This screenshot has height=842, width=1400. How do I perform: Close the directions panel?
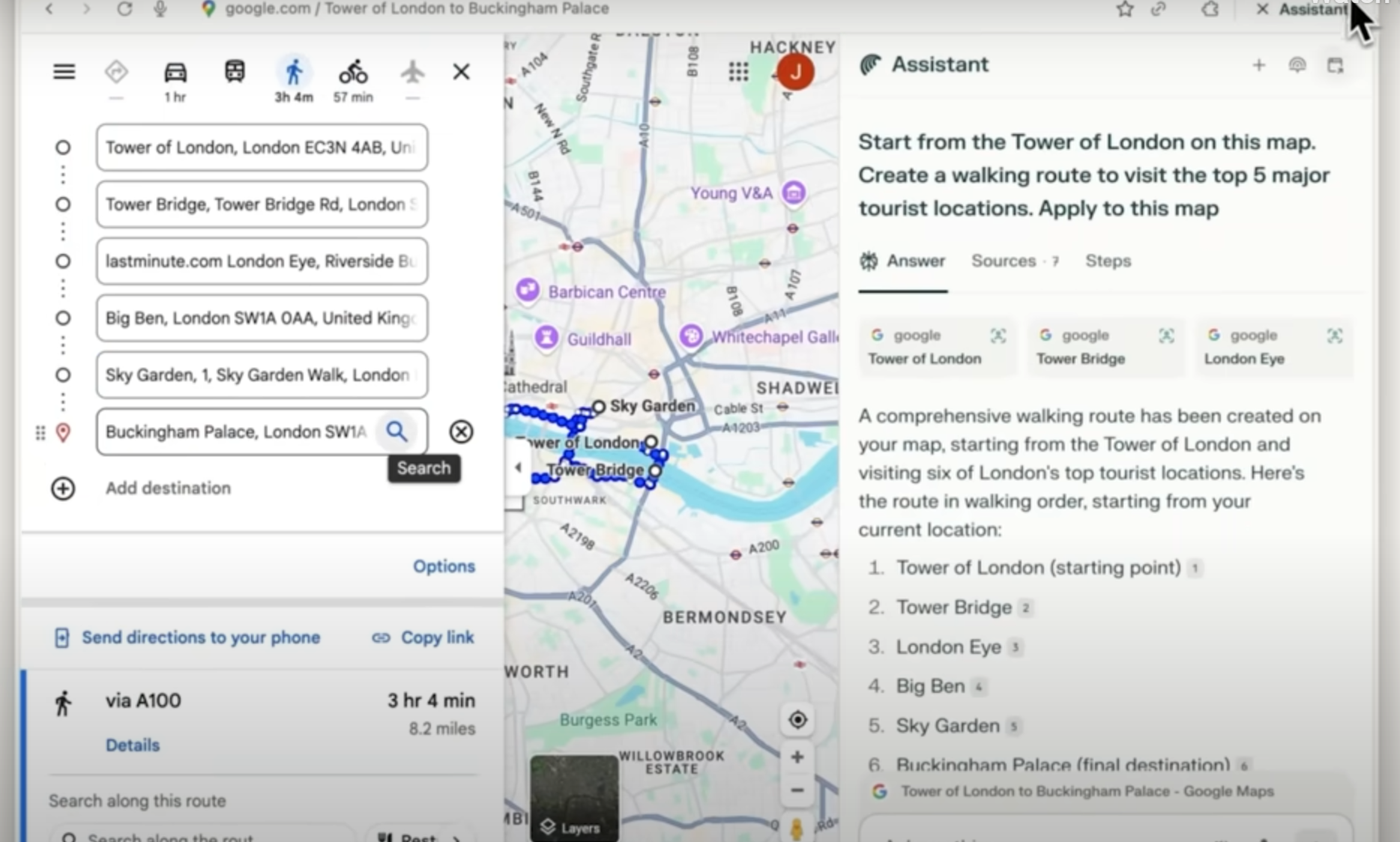(x=461, y=72)
